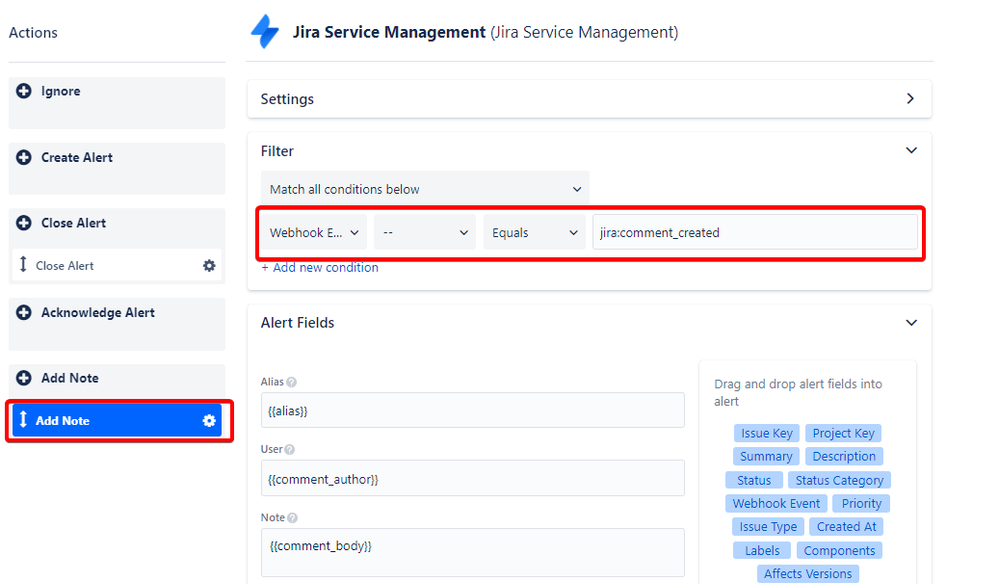
Task: Click the Issue Type field tag
Action: pyautogui.click(x=768, y=527)
